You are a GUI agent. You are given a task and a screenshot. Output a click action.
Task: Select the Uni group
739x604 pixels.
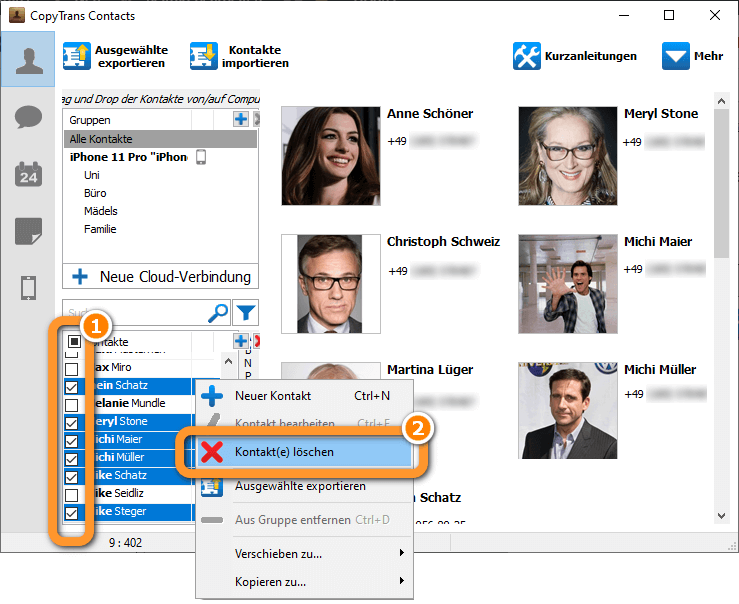tap(92, 175)
